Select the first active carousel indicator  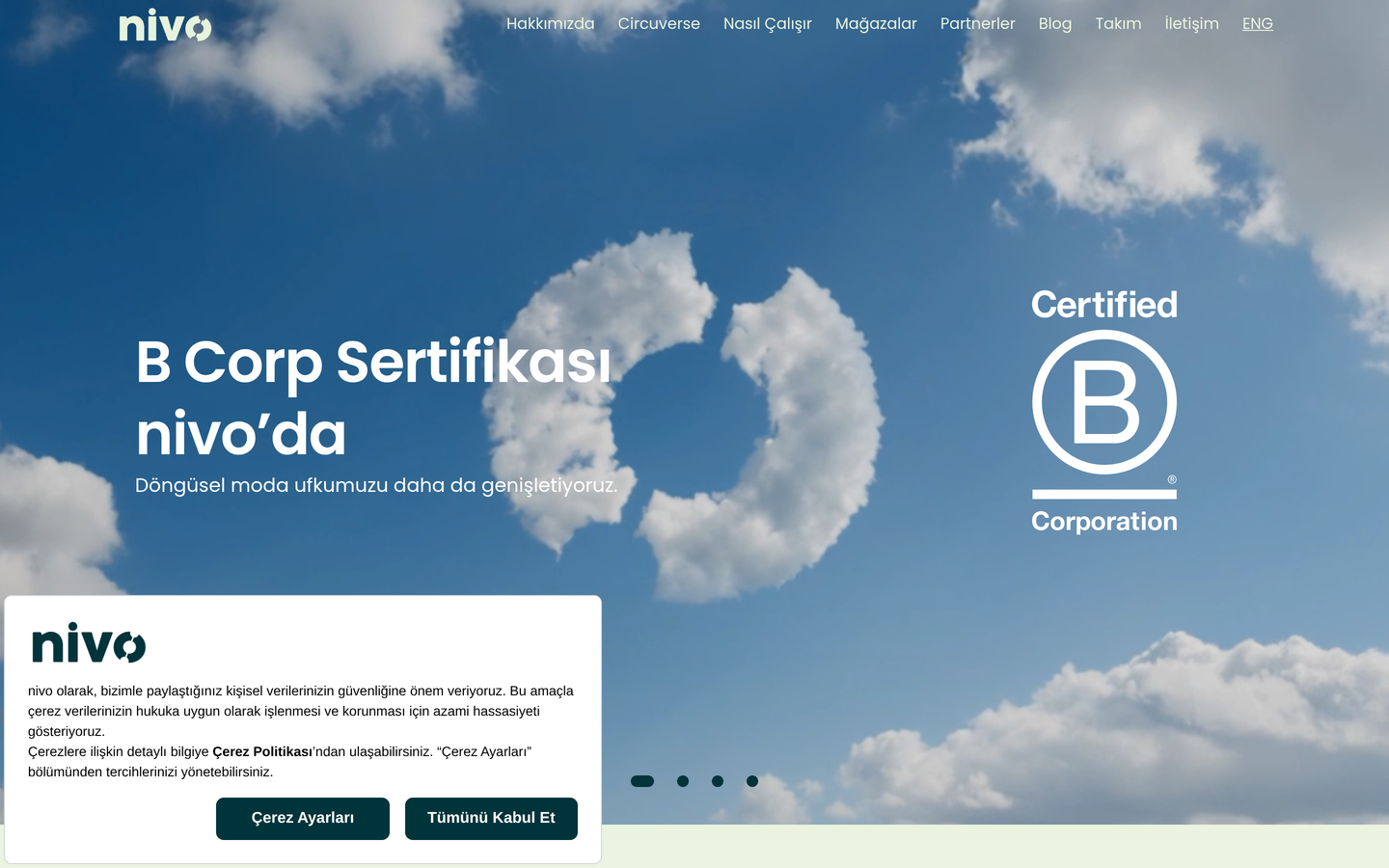click(x=642, y=781)
